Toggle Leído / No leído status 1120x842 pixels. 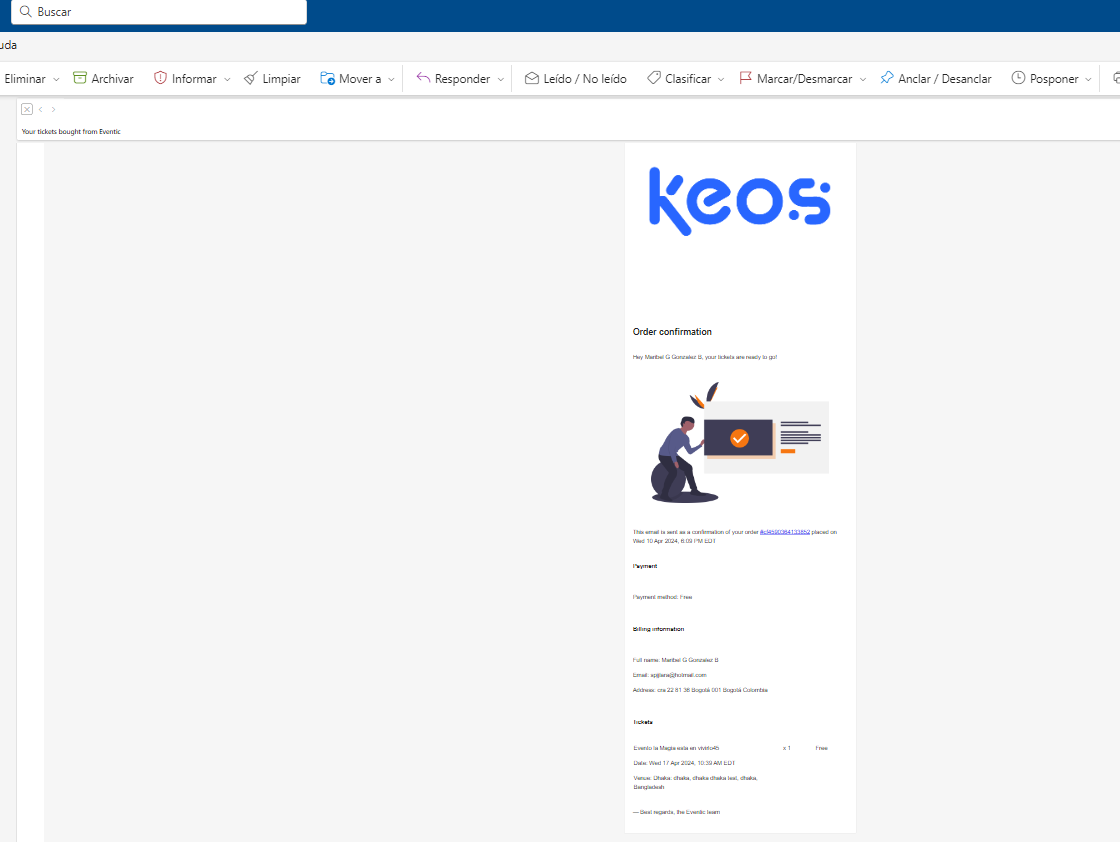point(575,78)
